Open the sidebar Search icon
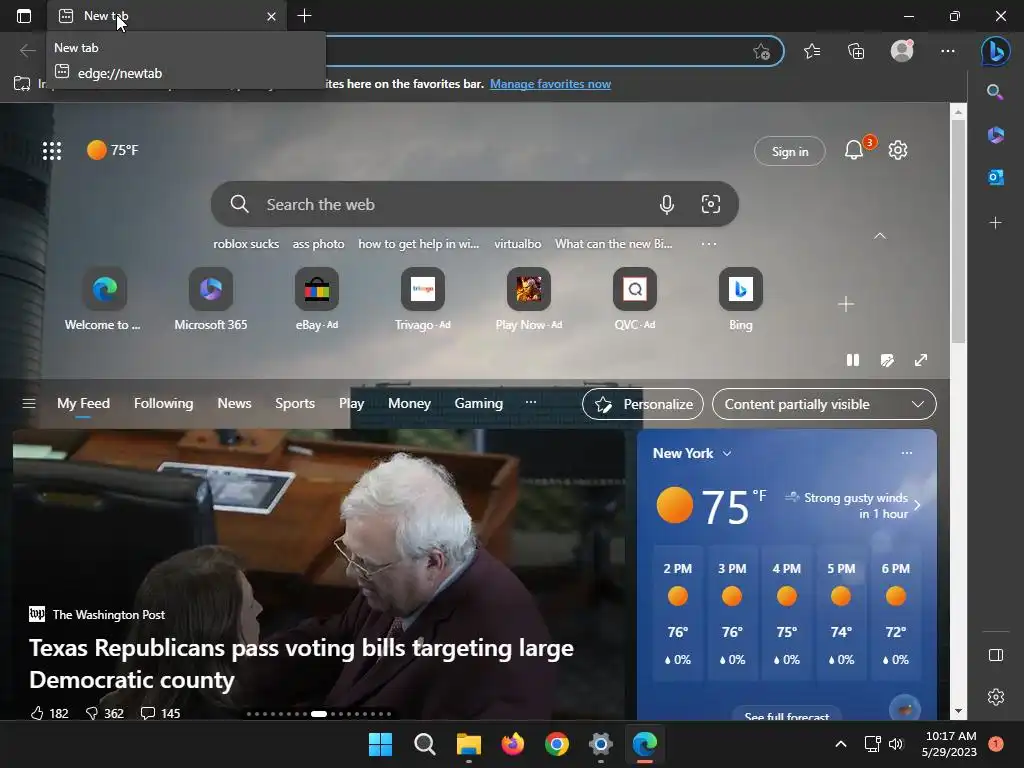1024x768 pixels. (x=995, y=91)
